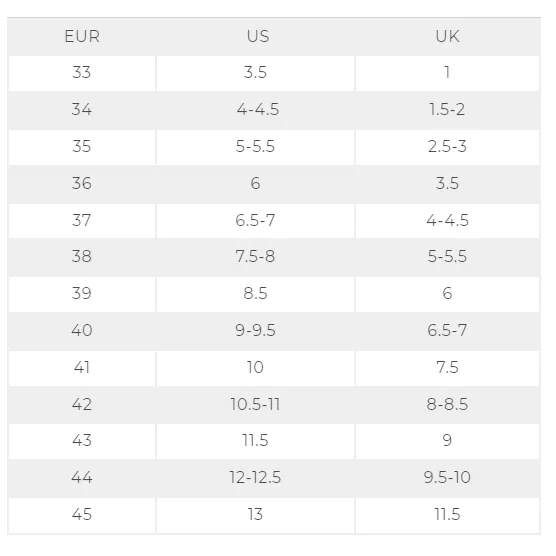Screen dimensions: 556x556
Task: Select US size 4-4.5 cell
Action: 255,110
